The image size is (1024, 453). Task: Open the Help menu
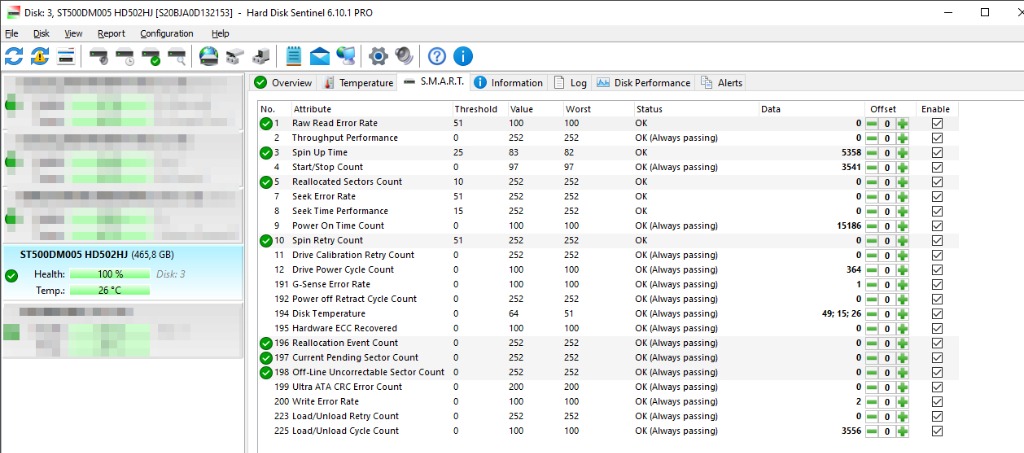[x=220, y=33]
